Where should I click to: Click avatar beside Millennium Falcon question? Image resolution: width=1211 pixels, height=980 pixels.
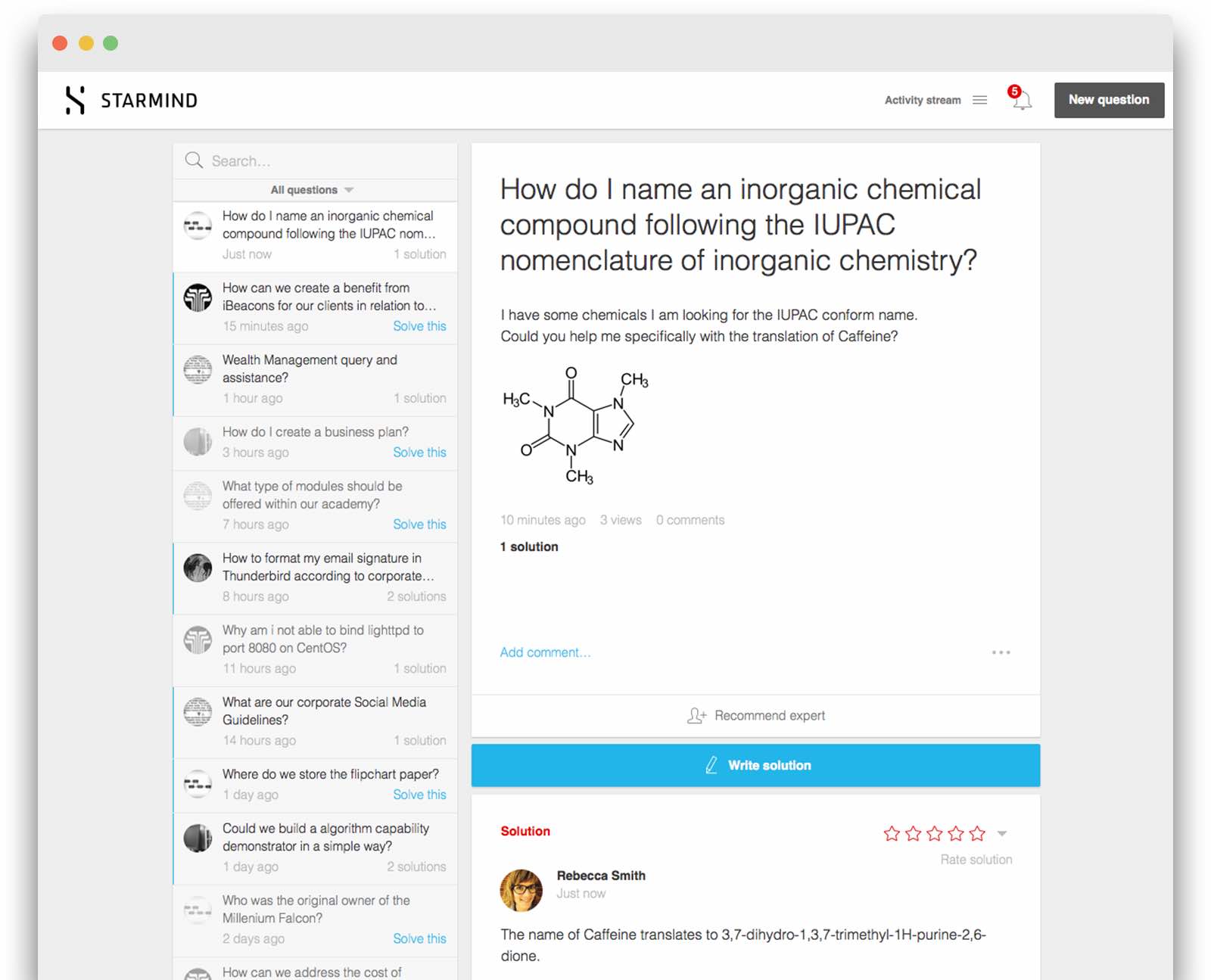click(198, 910)
